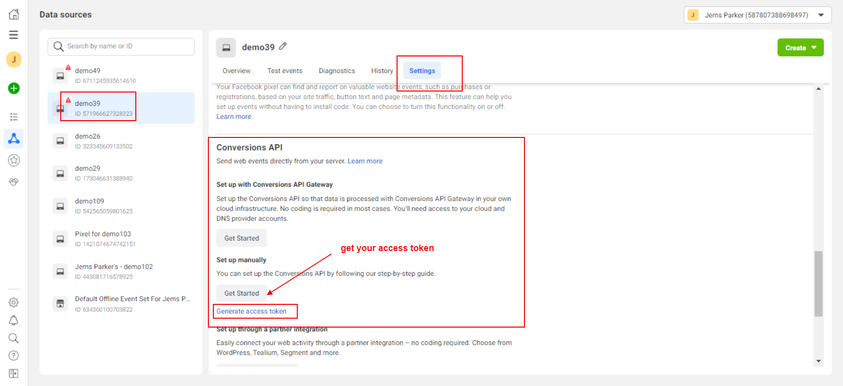843x386 pixels.
Task: Switch to the Overview tab
Action: coord(237,70)
